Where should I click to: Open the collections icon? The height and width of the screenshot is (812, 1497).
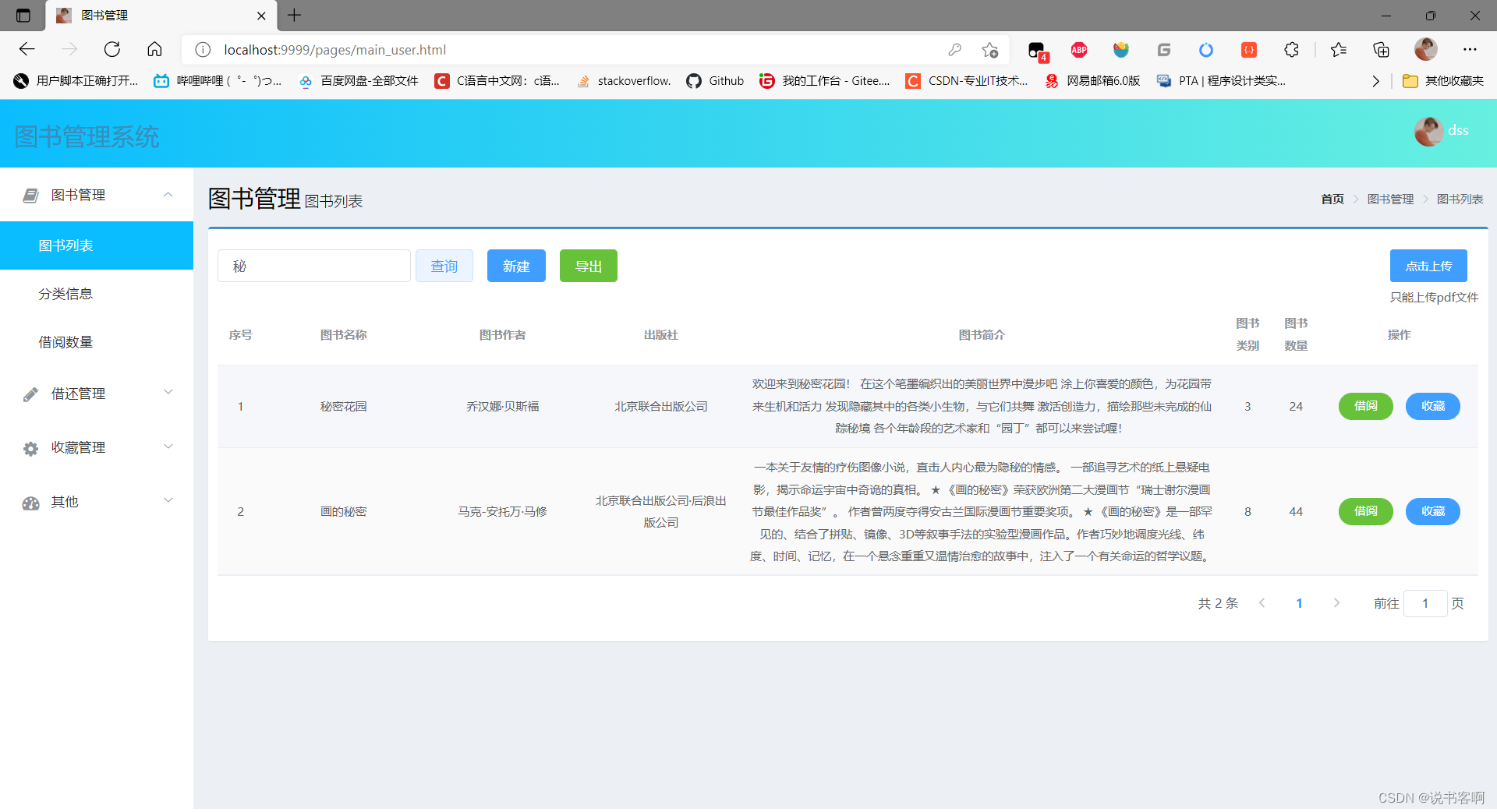[x=1381, y=50]
